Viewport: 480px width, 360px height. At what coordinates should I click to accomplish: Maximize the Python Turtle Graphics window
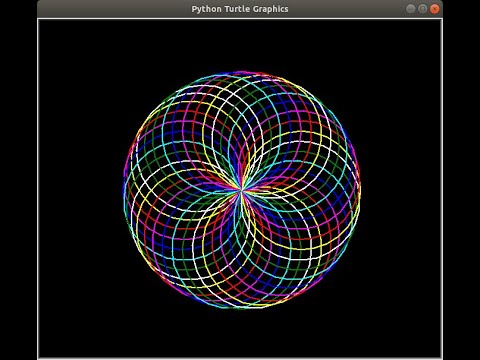click(423, 9)
